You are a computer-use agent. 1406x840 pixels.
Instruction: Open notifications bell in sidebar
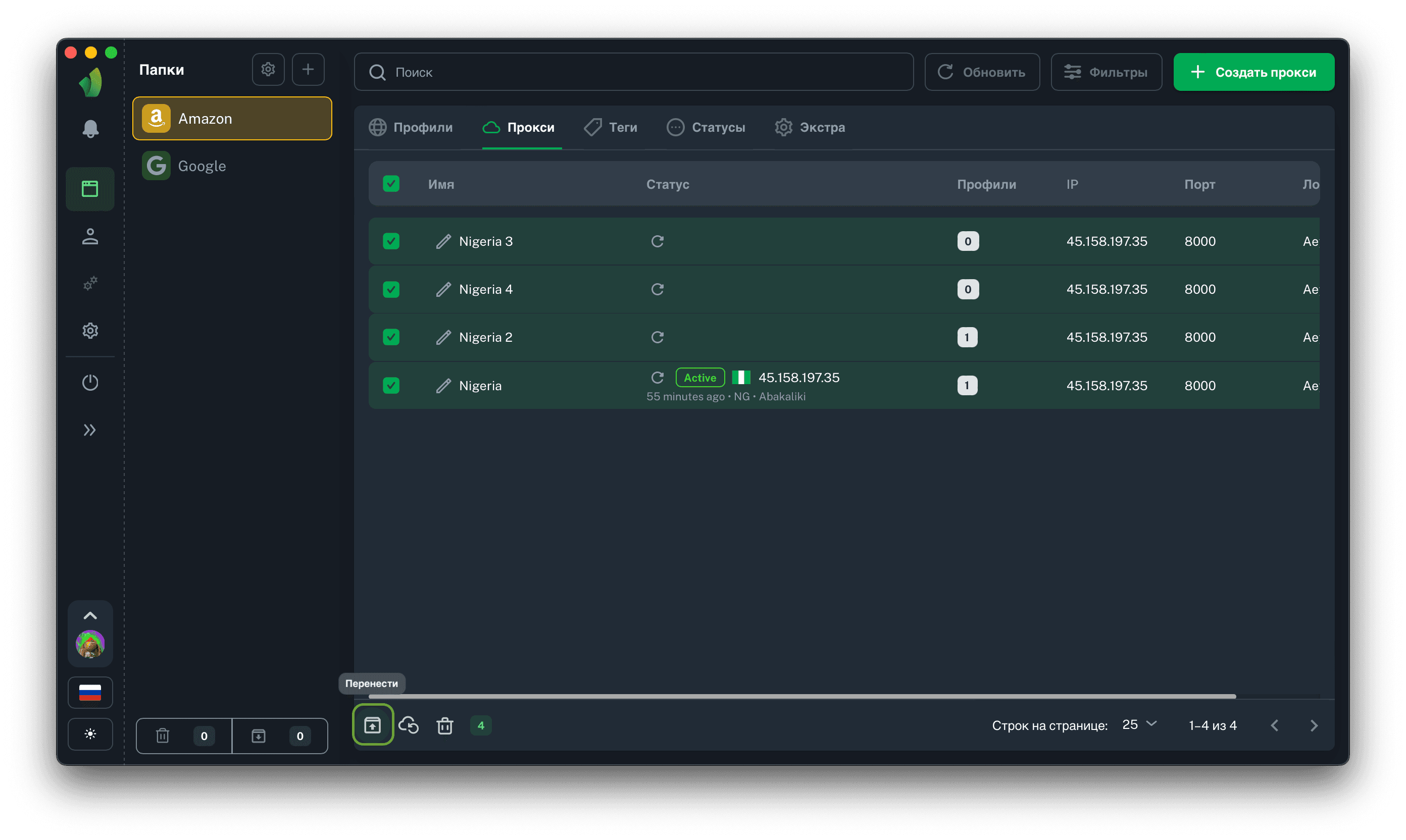[90, 129]
